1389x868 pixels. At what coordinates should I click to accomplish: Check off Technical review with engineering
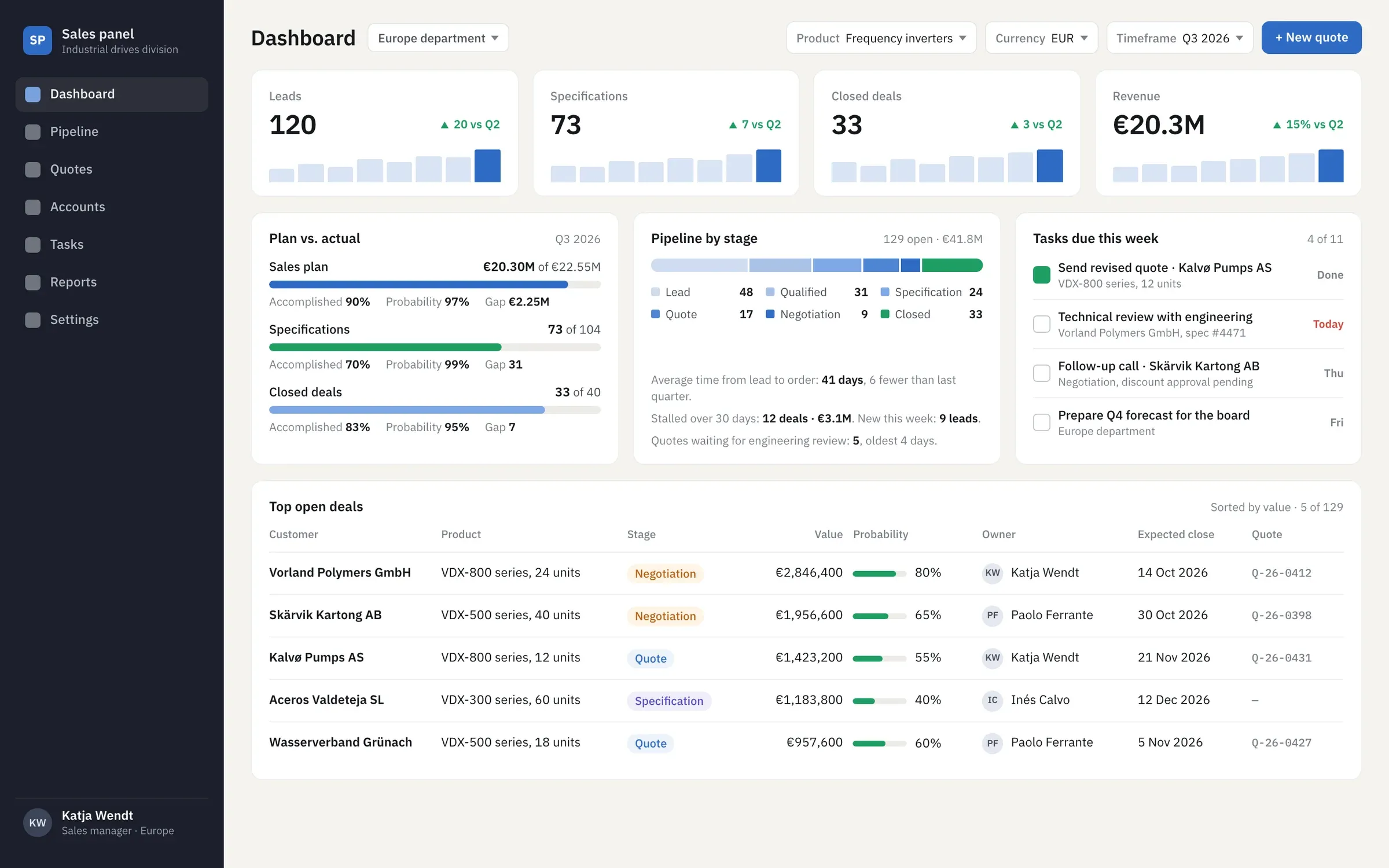coord(1042,324)
